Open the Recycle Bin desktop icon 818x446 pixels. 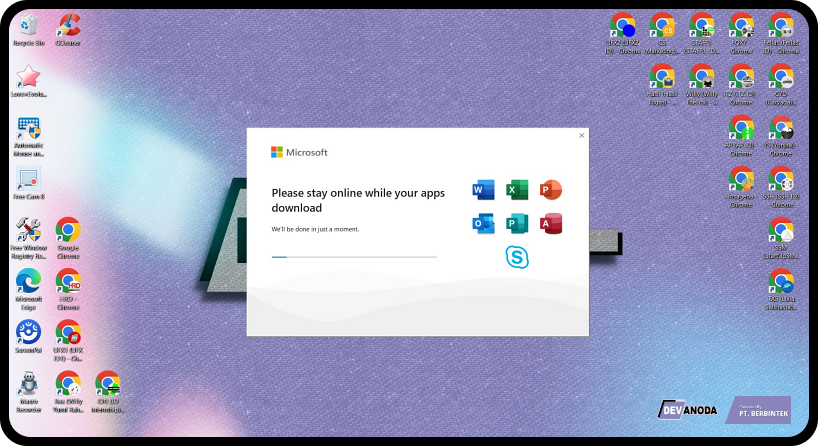tap(29, 30)
